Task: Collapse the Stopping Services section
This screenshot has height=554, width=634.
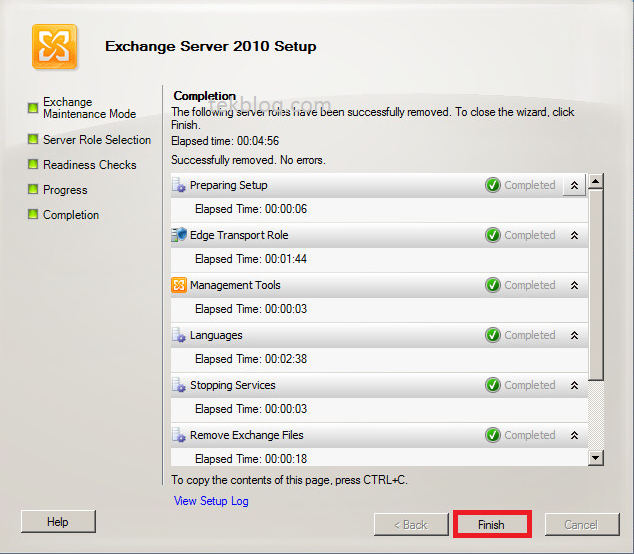Action: pyautogui.click(x=574, y=385)
